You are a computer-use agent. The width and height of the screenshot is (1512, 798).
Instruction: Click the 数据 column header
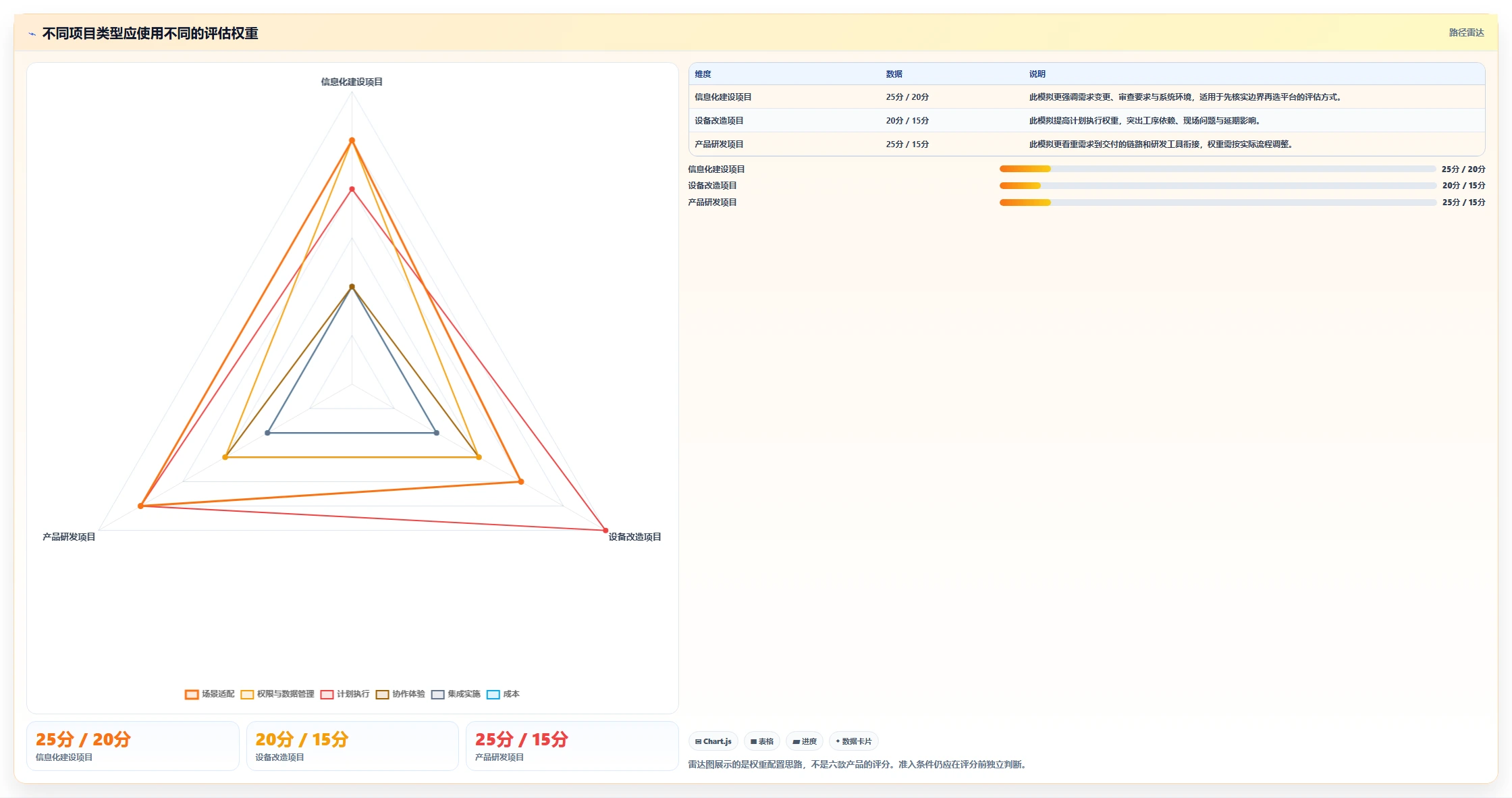coord(894,74)
